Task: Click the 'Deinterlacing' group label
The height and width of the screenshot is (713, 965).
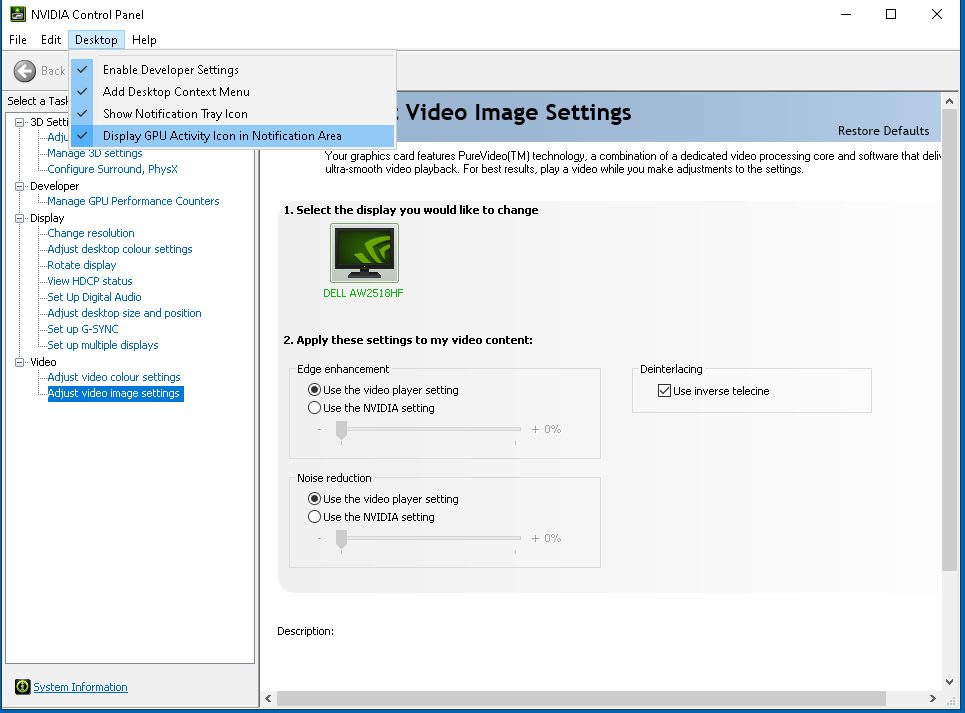Action: pos(671,369)
